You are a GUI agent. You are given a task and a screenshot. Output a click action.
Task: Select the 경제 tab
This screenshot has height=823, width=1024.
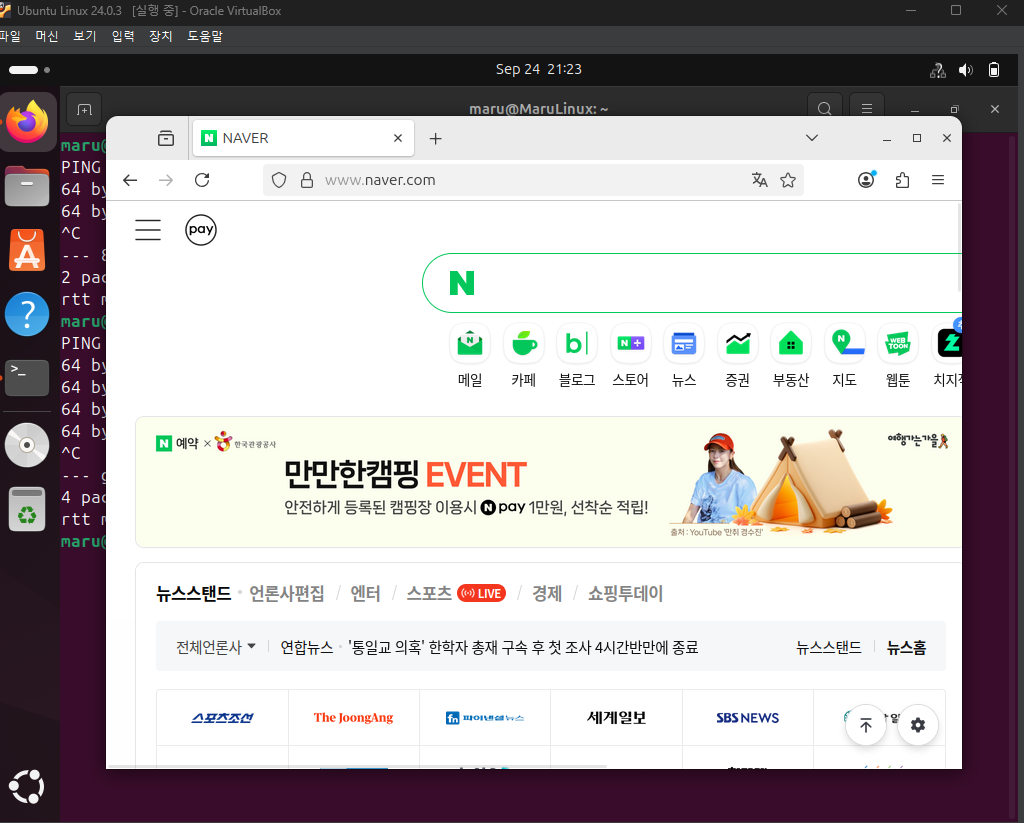pos(547,594)
